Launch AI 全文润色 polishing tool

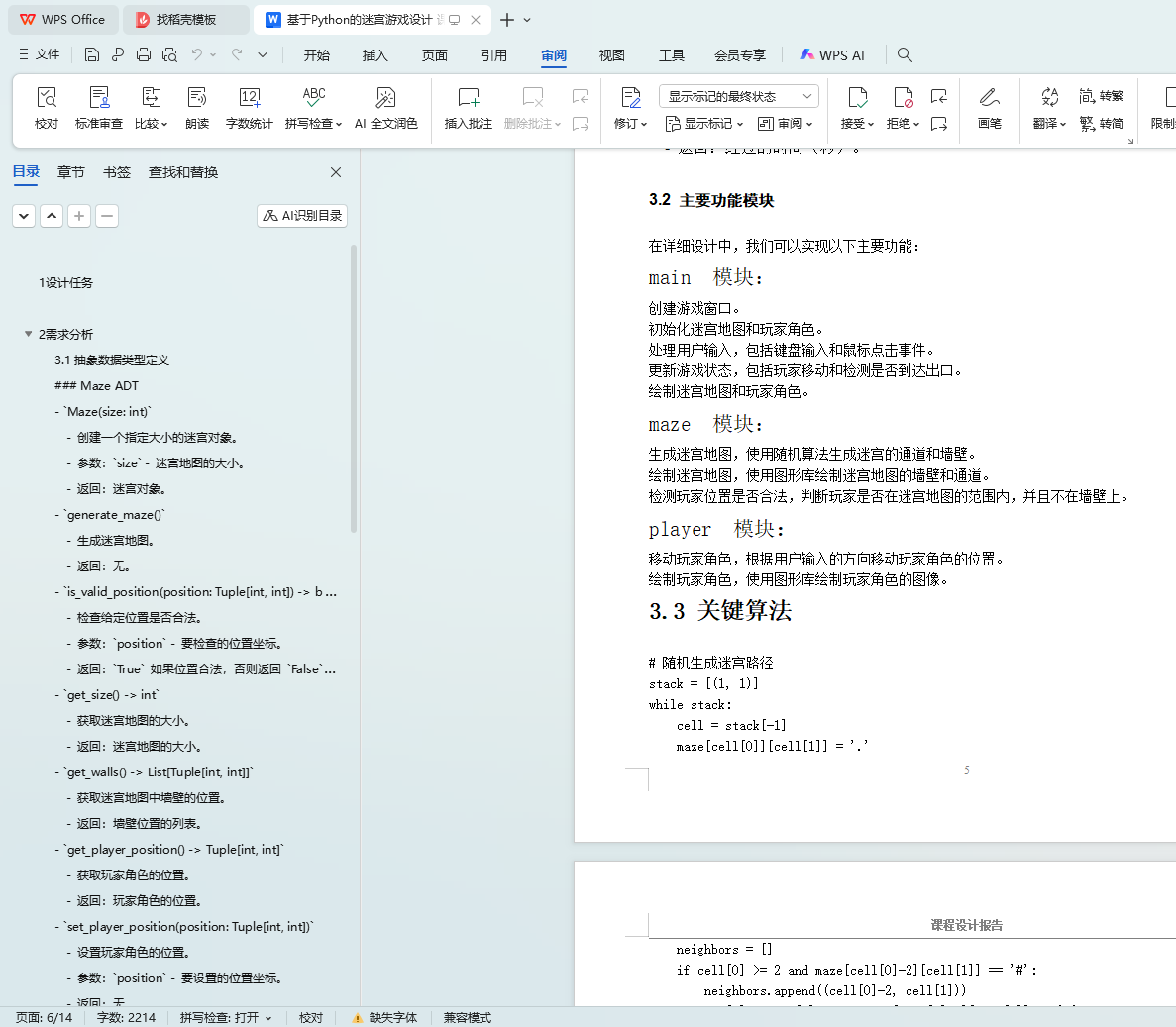click(385, 108)
